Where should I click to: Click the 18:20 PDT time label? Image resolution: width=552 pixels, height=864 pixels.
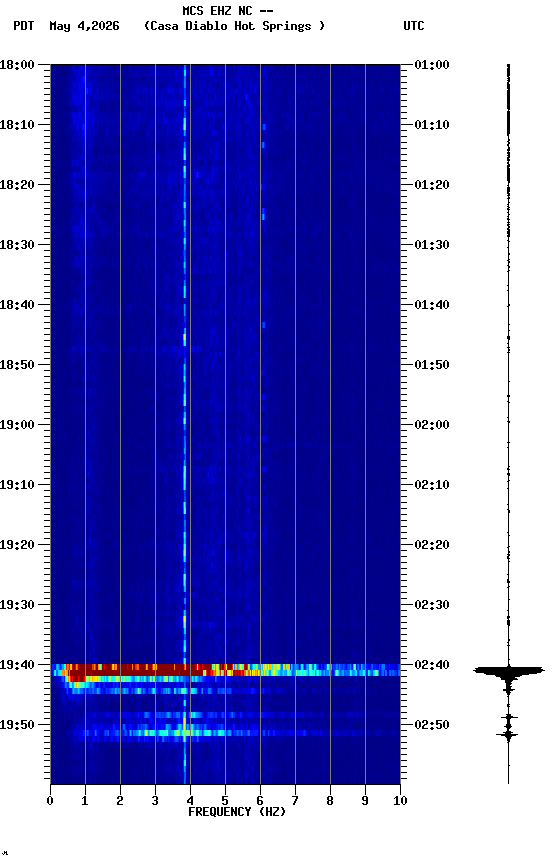(17, 185)
